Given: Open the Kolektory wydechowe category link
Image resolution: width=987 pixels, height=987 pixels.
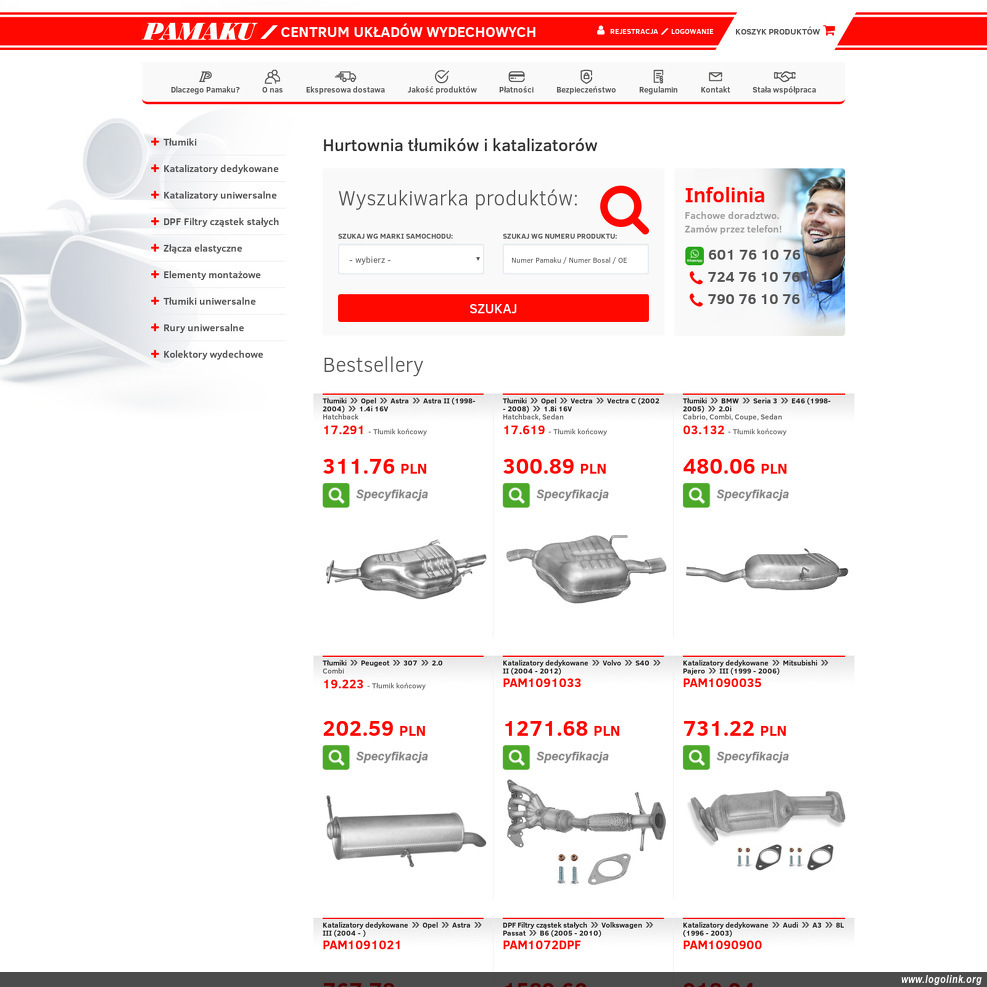Looking at the screenshot, I should (213, 354).
